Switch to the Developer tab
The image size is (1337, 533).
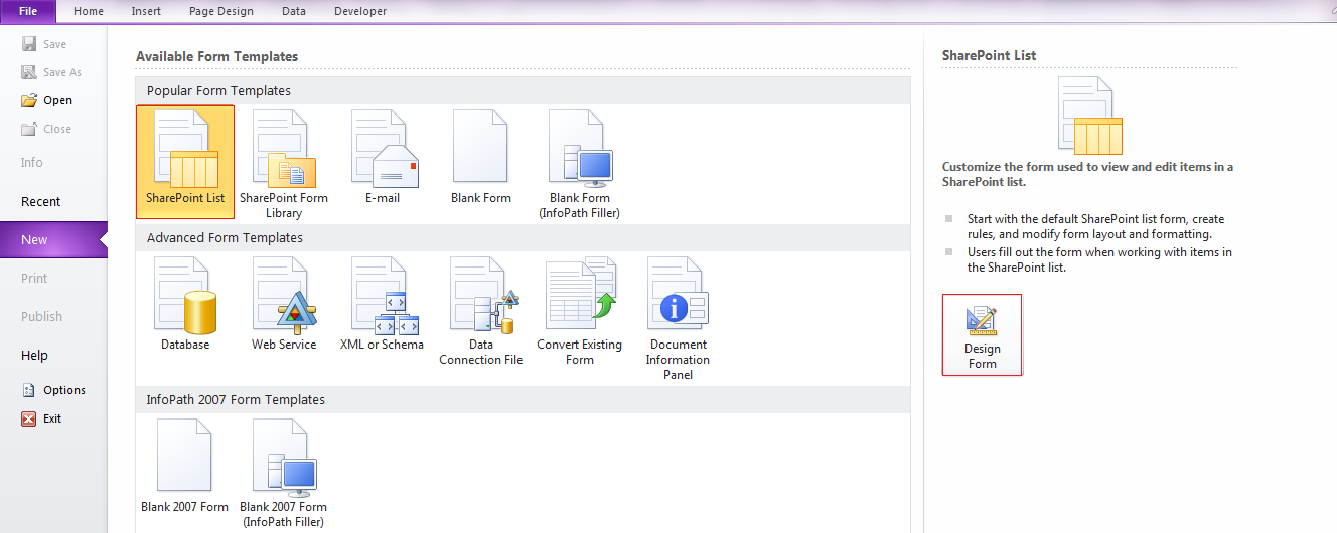pos(359,11)
